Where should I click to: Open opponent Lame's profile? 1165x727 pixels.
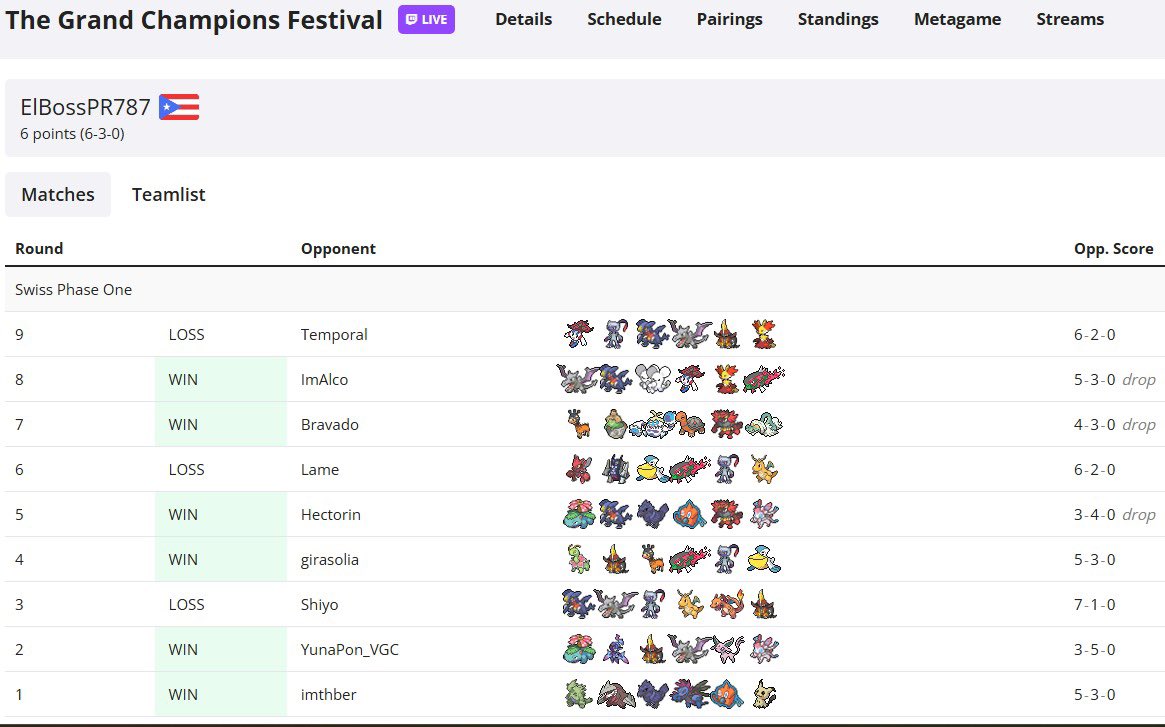coord(319,470)
